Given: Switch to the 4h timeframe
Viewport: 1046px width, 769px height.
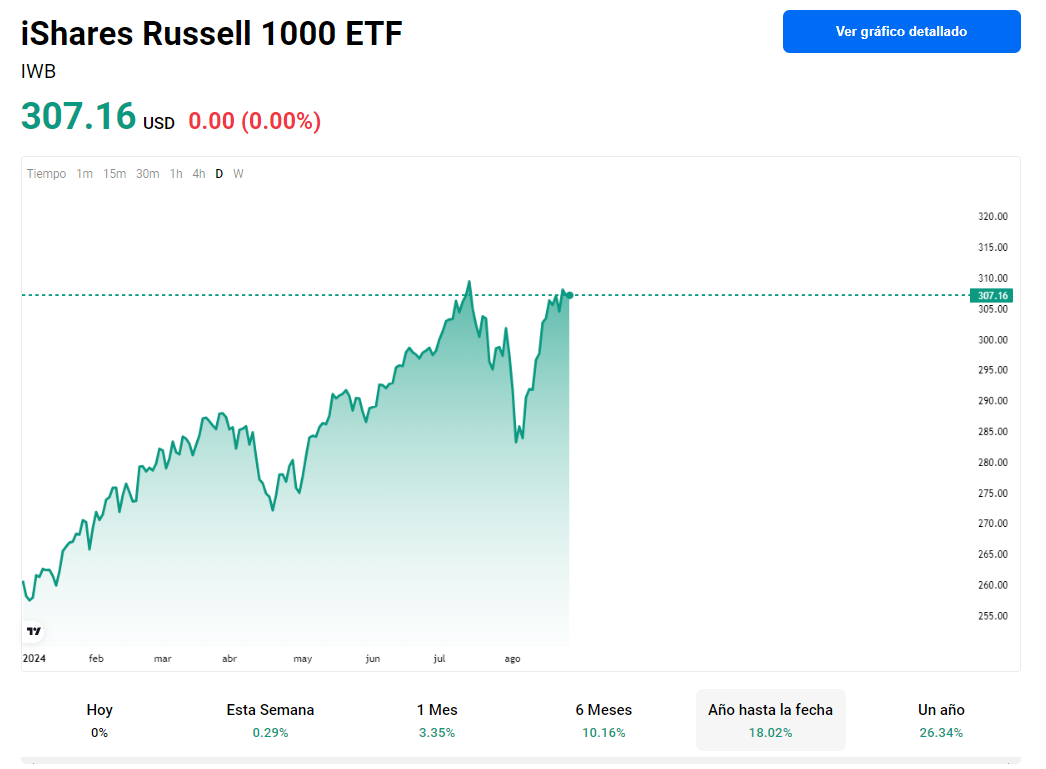Looking at the screenshot, I should pos(199,174).
